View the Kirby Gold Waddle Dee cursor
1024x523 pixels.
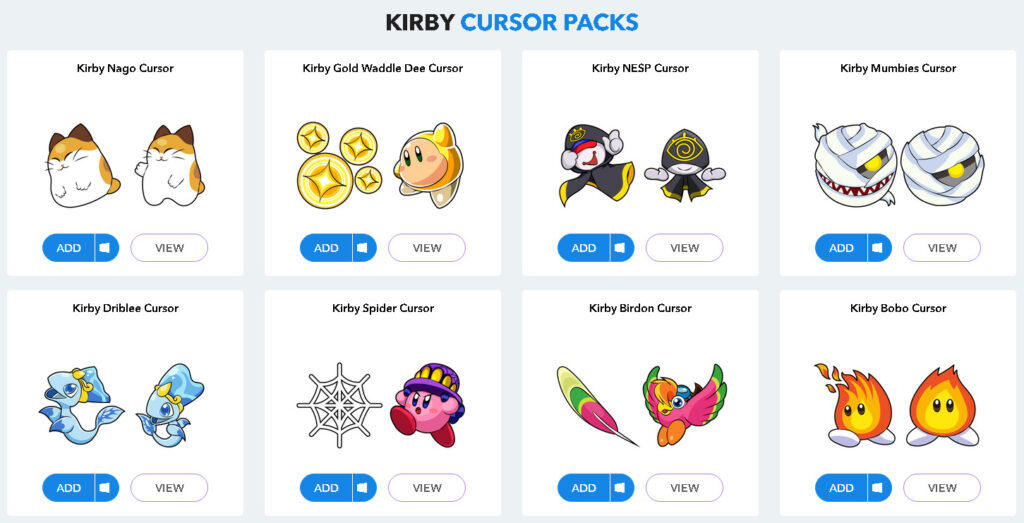427,248
